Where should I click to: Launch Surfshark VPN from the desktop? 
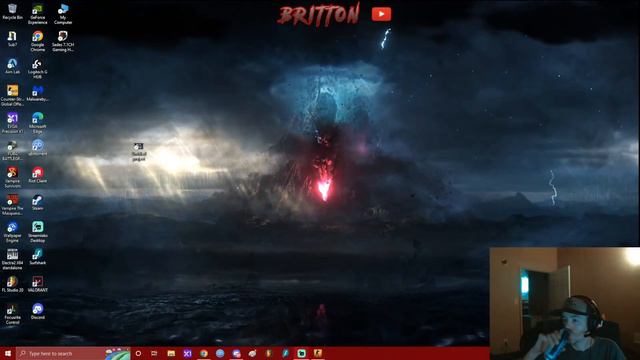(x=38, y=257)
